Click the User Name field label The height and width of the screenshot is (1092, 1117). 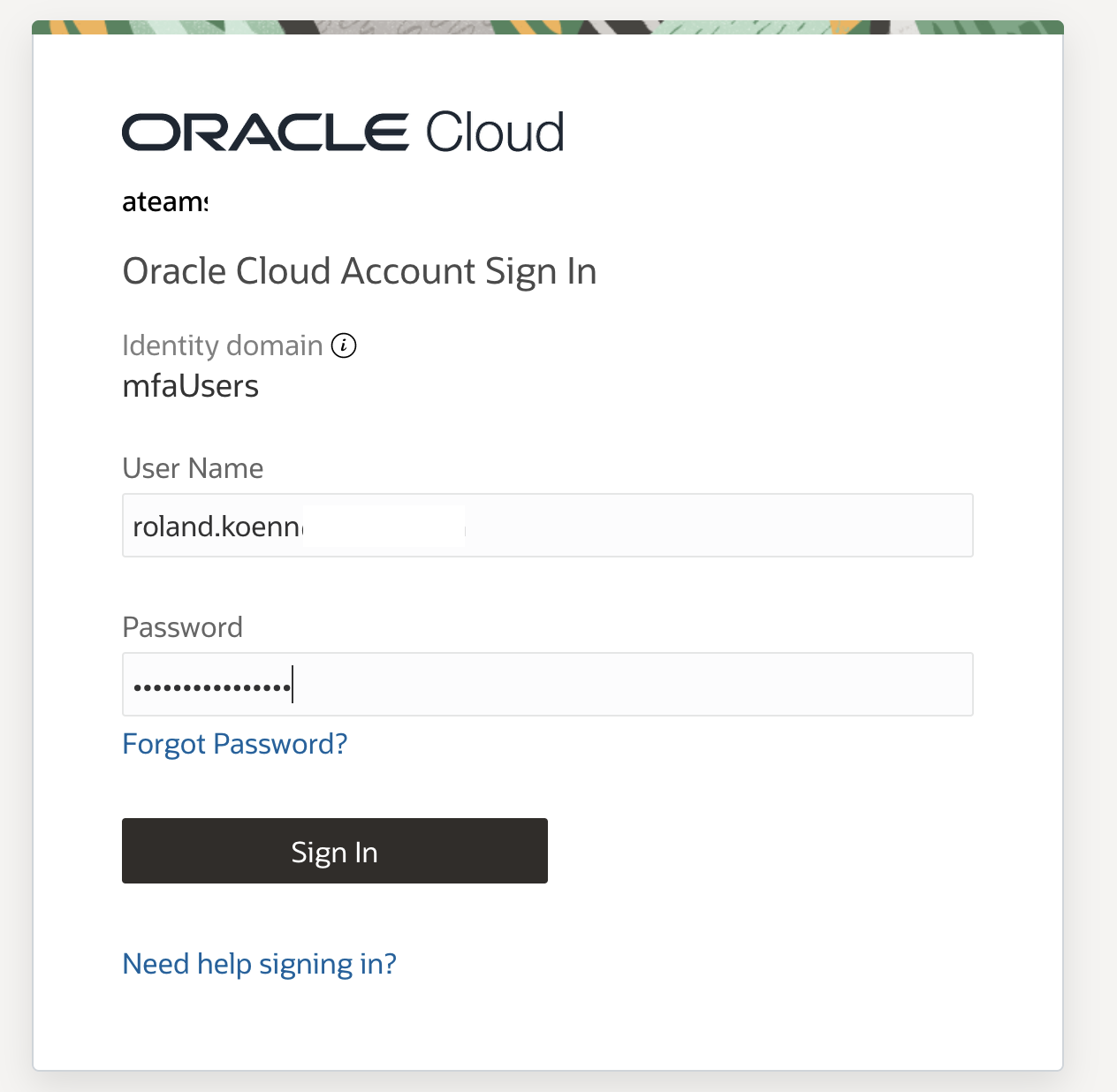click(x=193, y=468)
